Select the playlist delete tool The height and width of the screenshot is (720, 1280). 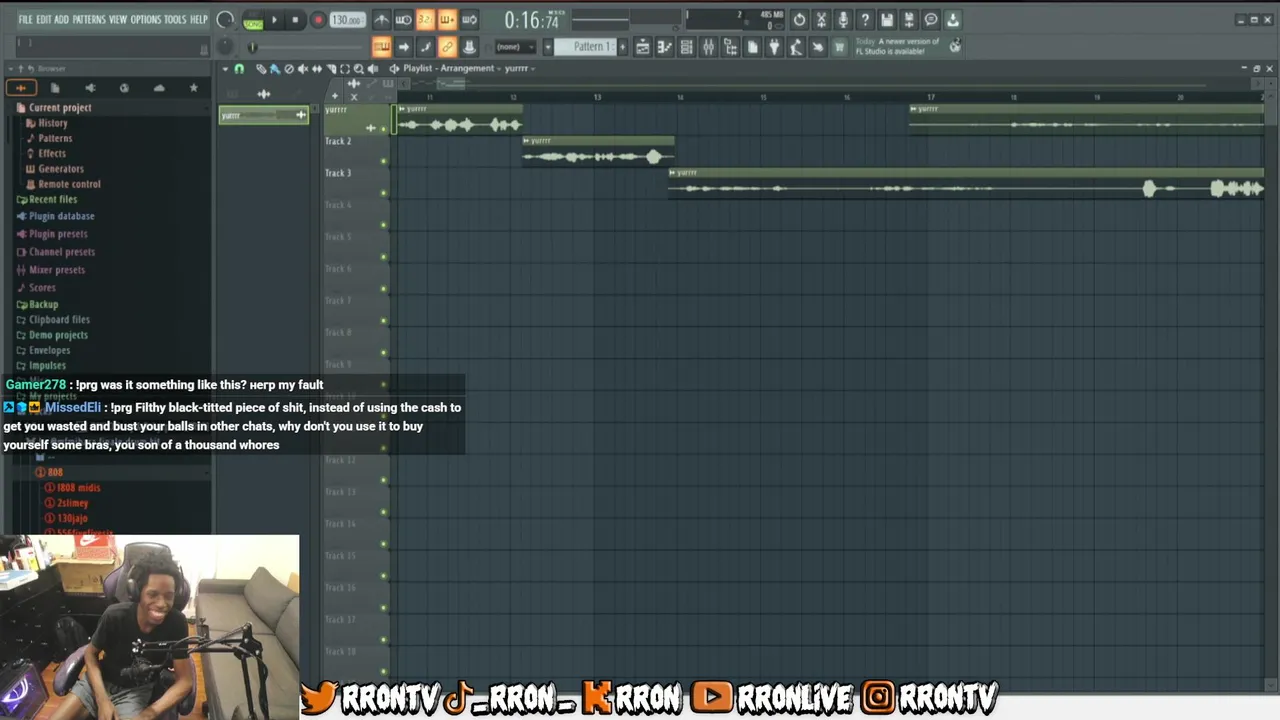coord(289,69)
